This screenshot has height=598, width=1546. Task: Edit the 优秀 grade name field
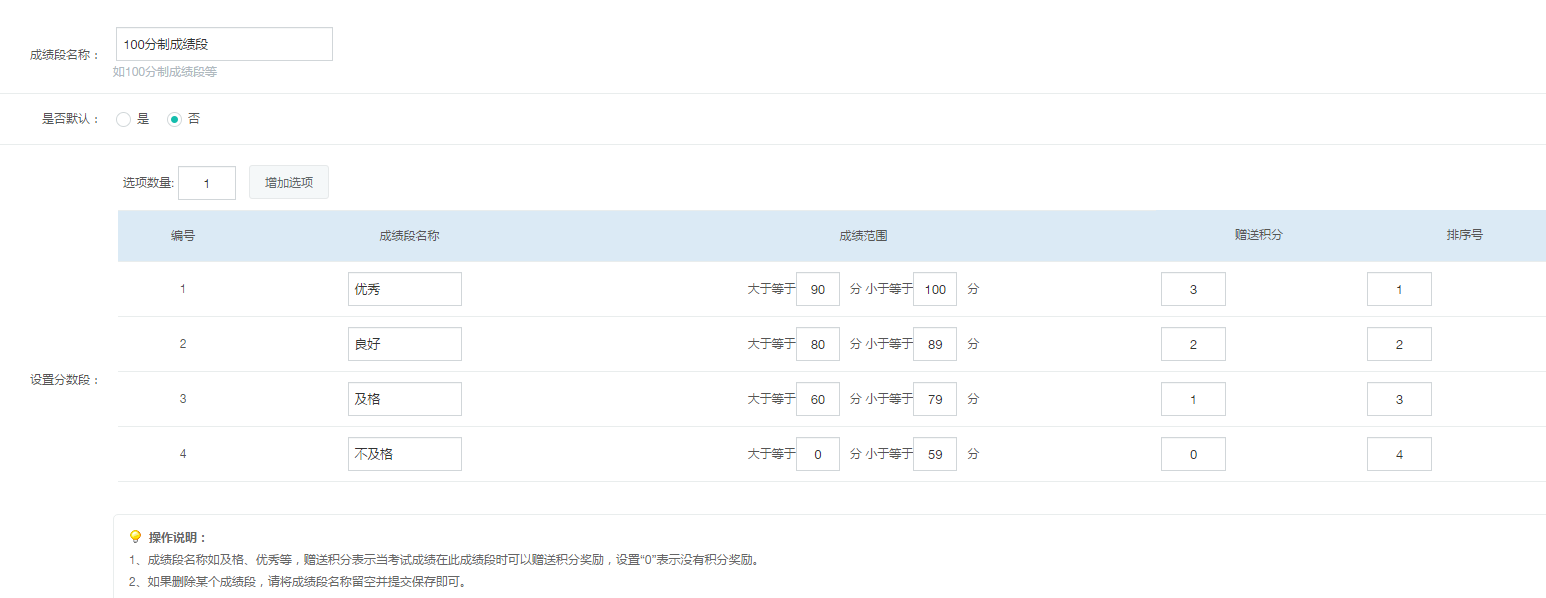[x=405, y=289]
